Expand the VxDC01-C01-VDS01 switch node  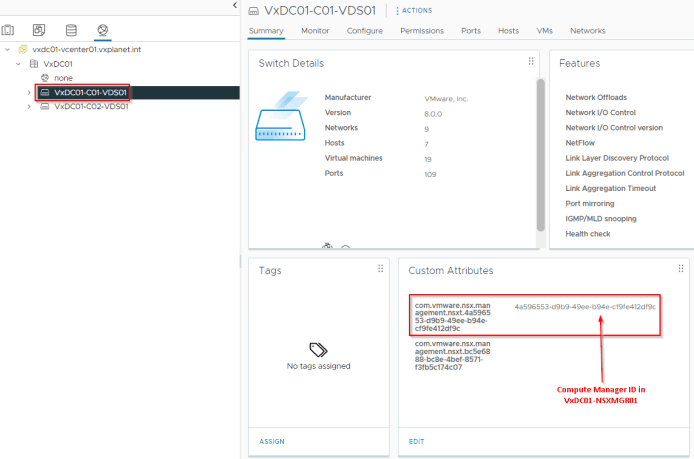29,93
